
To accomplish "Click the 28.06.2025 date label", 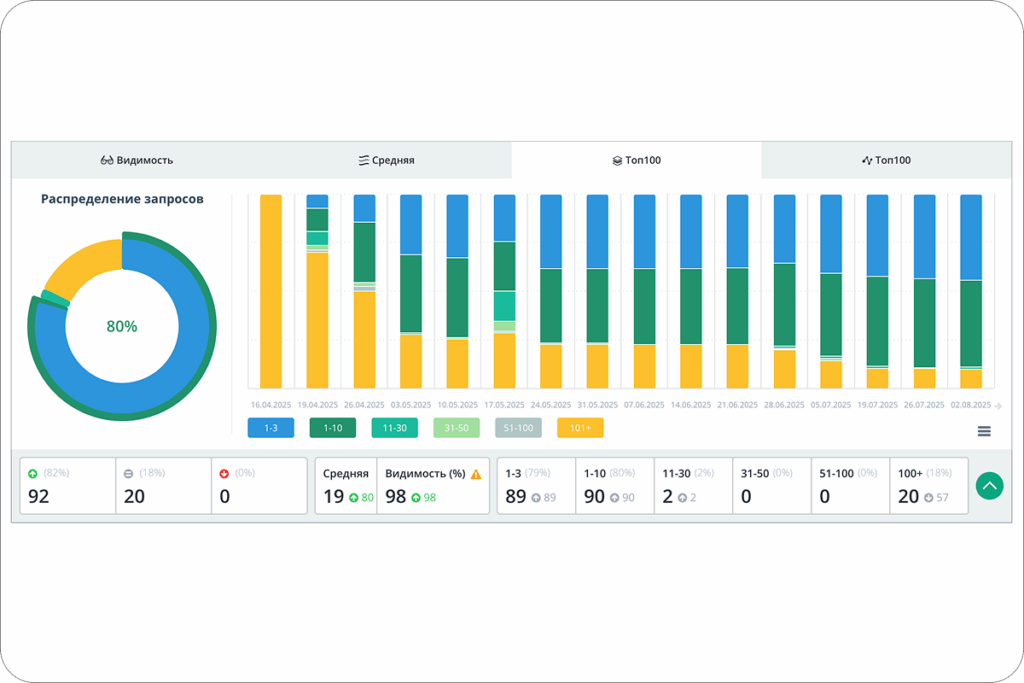I will pyautogui.click(x=784, y=405).
